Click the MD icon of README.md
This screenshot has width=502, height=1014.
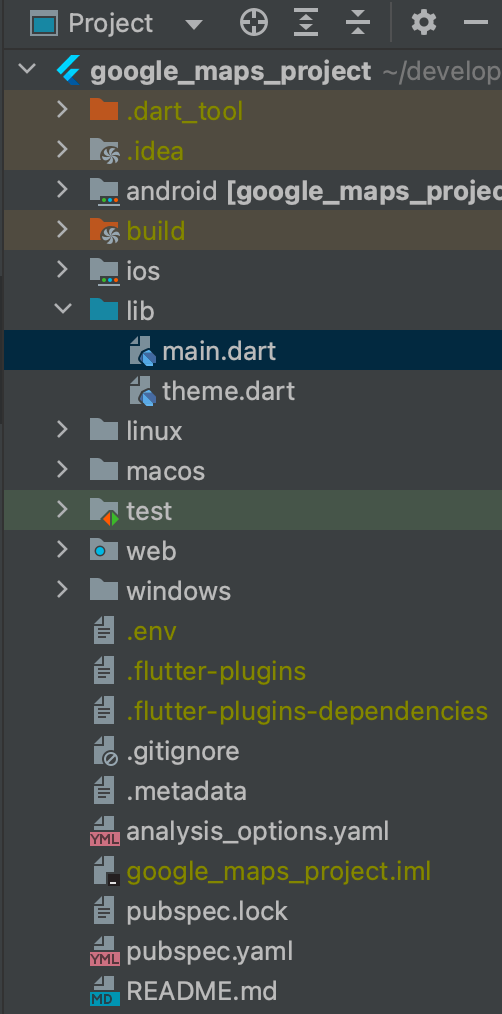[104, 993]
